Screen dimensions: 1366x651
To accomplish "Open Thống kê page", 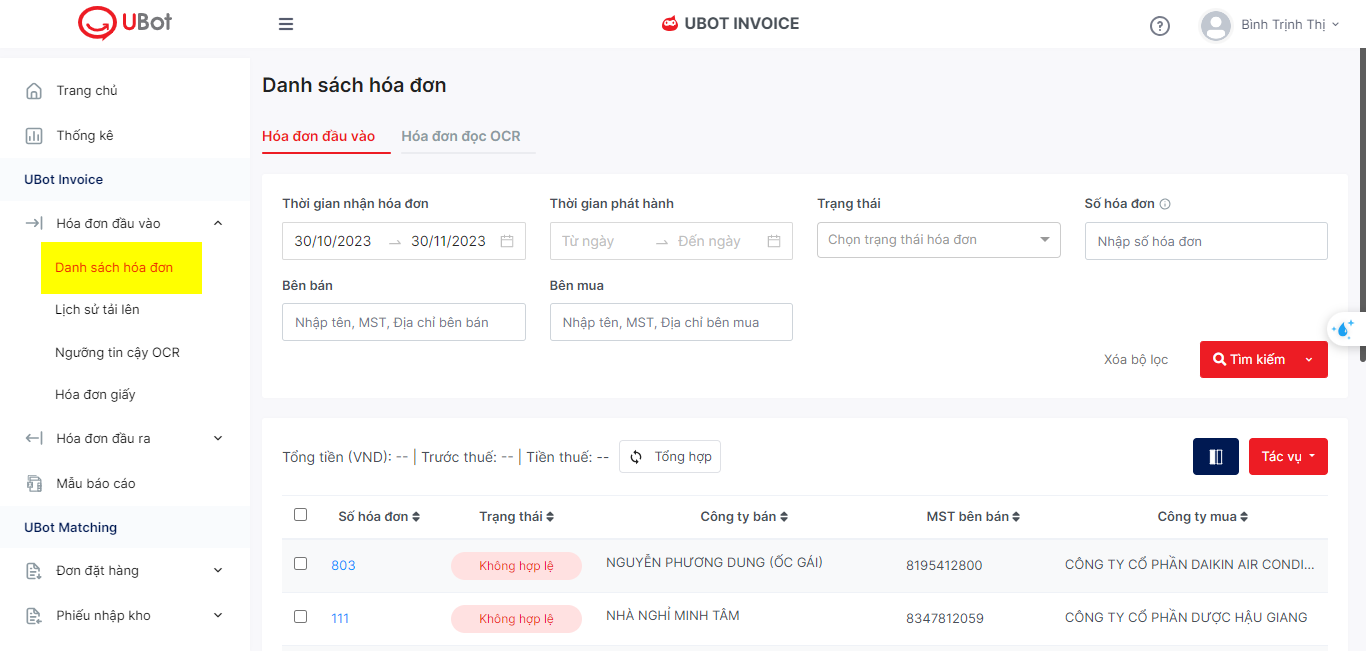I will point(85,136).
